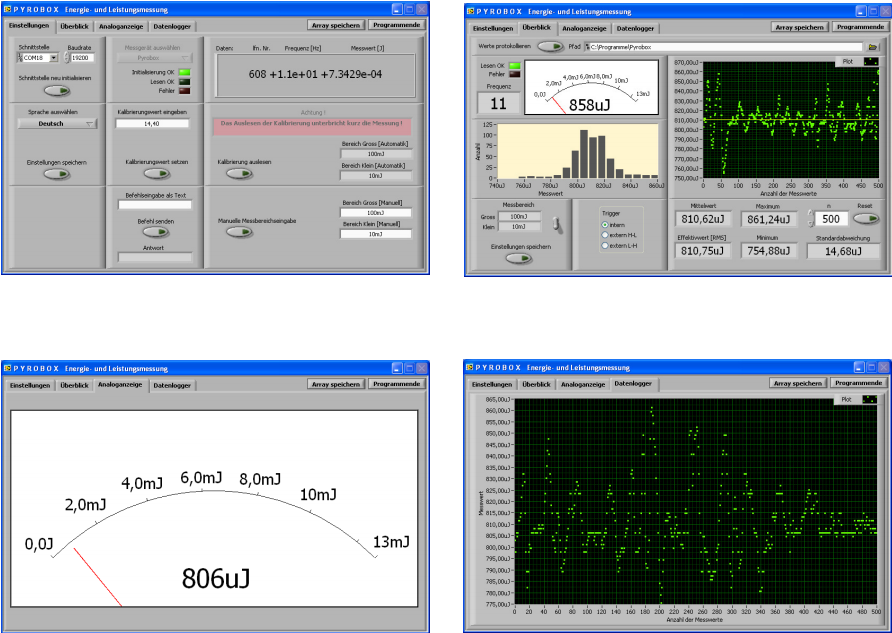The image size is (892, 633).
Task: Click the Fehler indicator in the Einstellungen window
Action: pos(184,90)
